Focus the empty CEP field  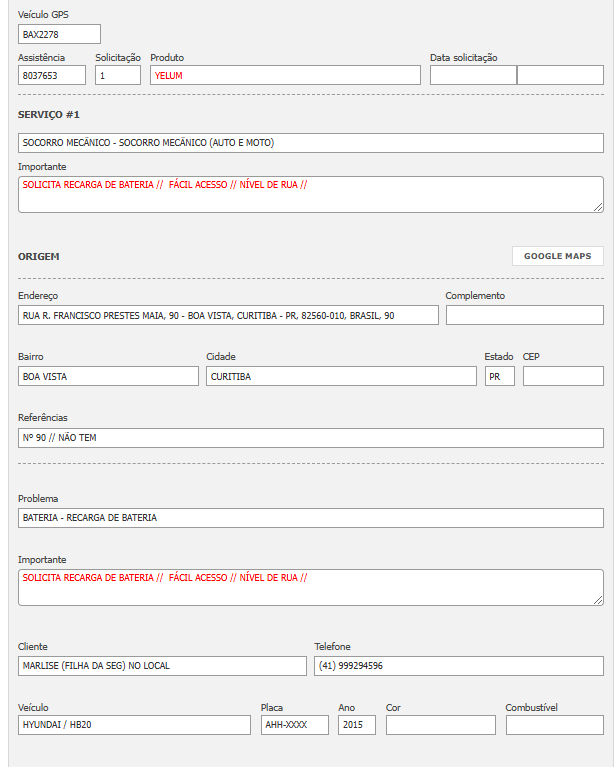point(563,376)
